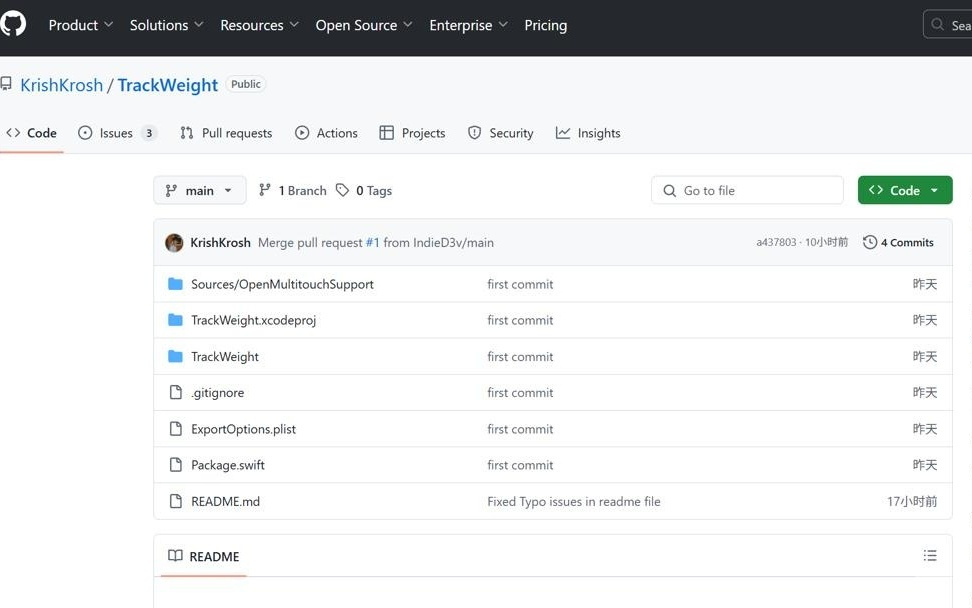Screen dimensions: 972x608
Task: Open the Enterprise dropdown
Action: pos(468,25)
